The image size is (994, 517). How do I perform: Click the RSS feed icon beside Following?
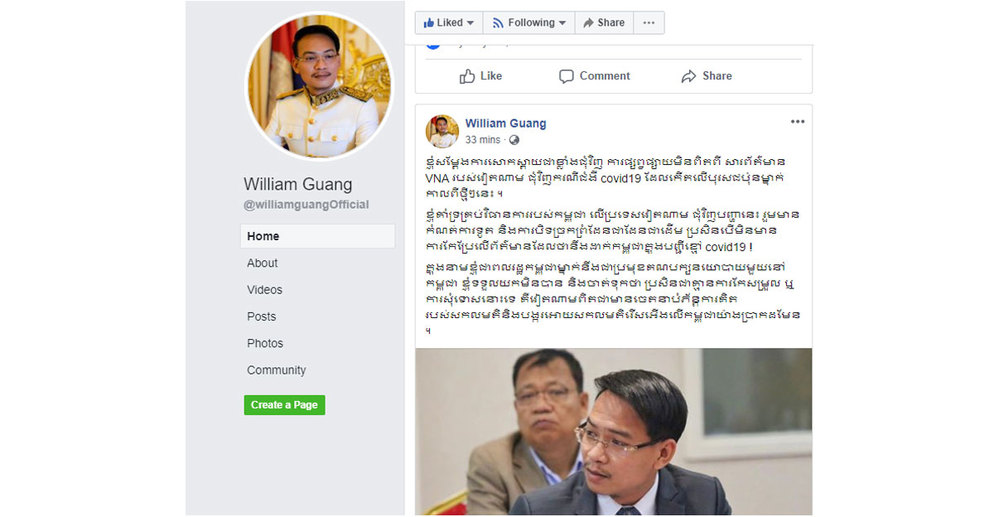coord(498,23)
